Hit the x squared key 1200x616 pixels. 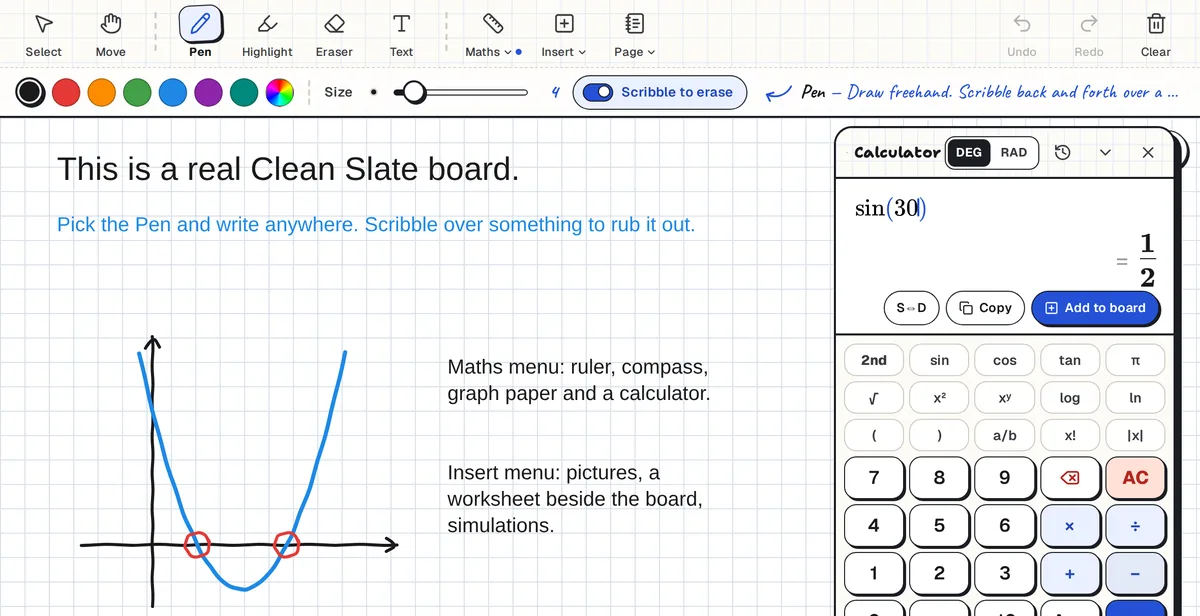(939, 398)
